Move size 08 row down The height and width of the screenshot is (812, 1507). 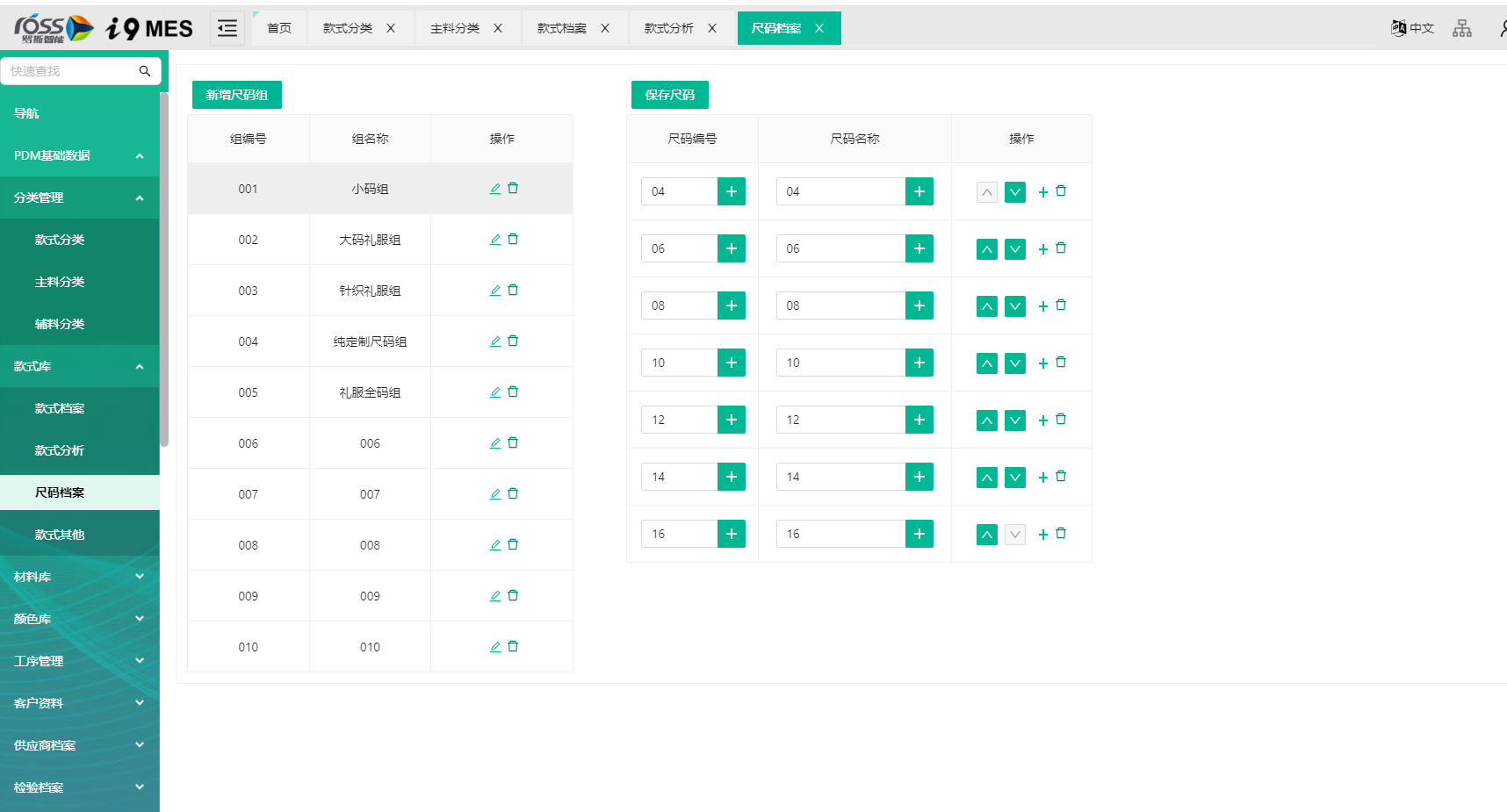pos(1015,306)
